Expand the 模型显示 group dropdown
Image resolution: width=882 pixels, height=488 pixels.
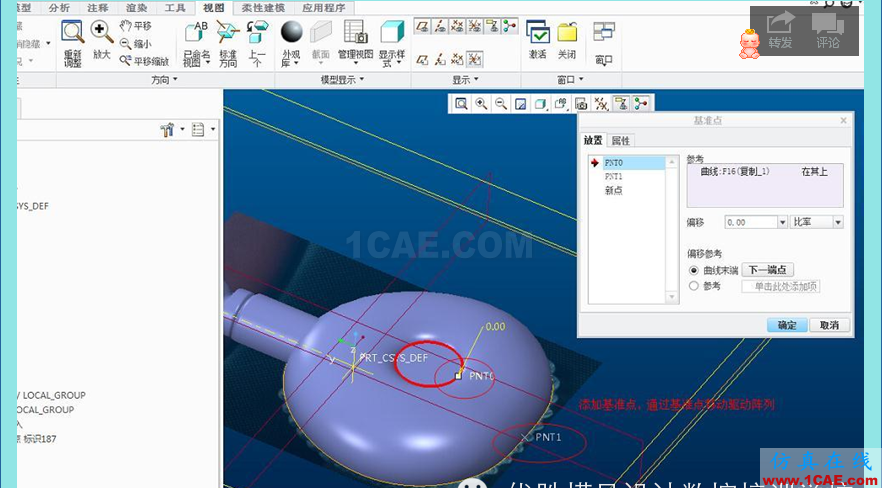pyautogui.click(x=342, y=79)
